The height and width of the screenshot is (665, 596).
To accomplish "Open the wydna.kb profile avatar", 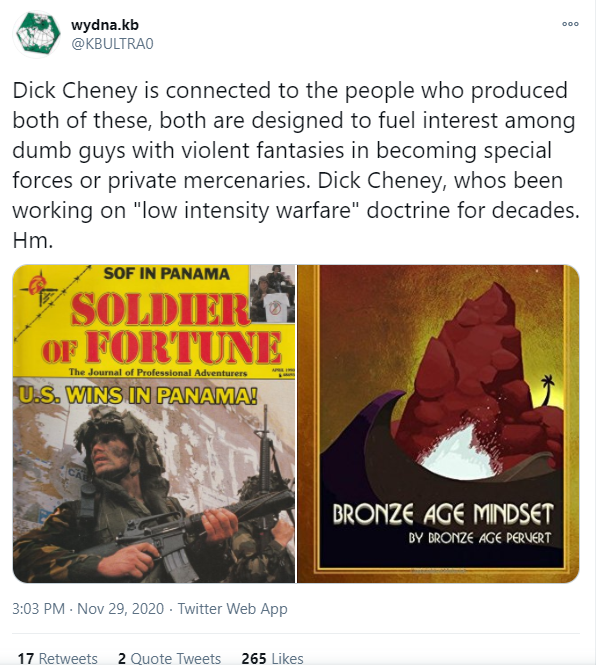I will coord(36,34).
